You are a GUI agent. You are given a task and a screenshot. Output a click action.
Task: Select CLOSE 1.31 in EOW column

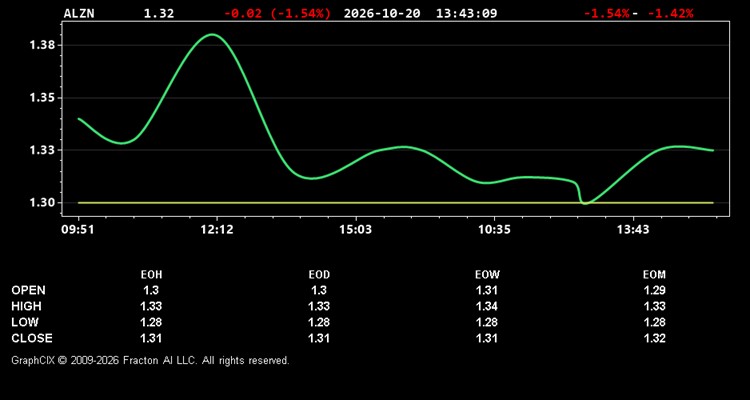coord(486,338)
